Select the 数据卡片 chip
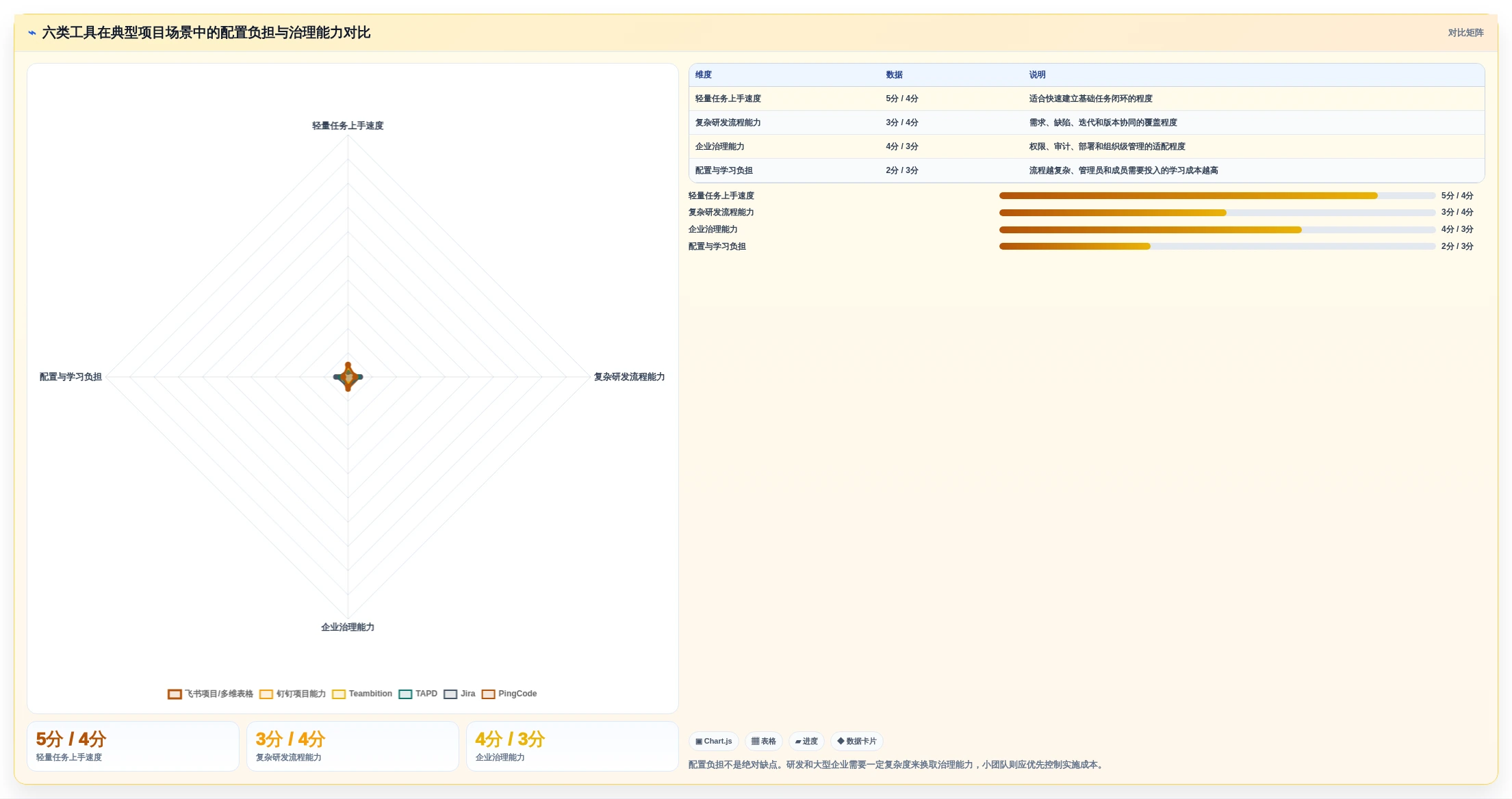 (857, 741)
